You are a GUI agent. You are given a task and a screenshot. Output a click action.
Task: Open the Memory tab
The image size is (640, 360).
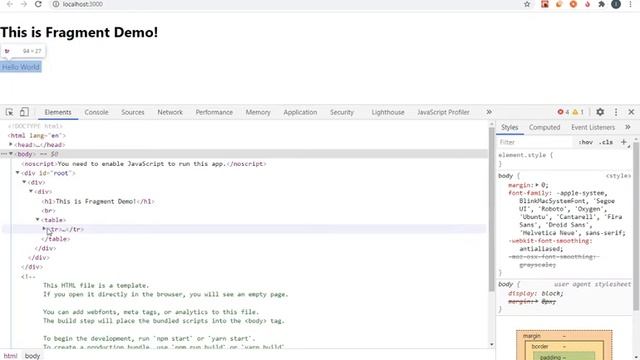258,112
